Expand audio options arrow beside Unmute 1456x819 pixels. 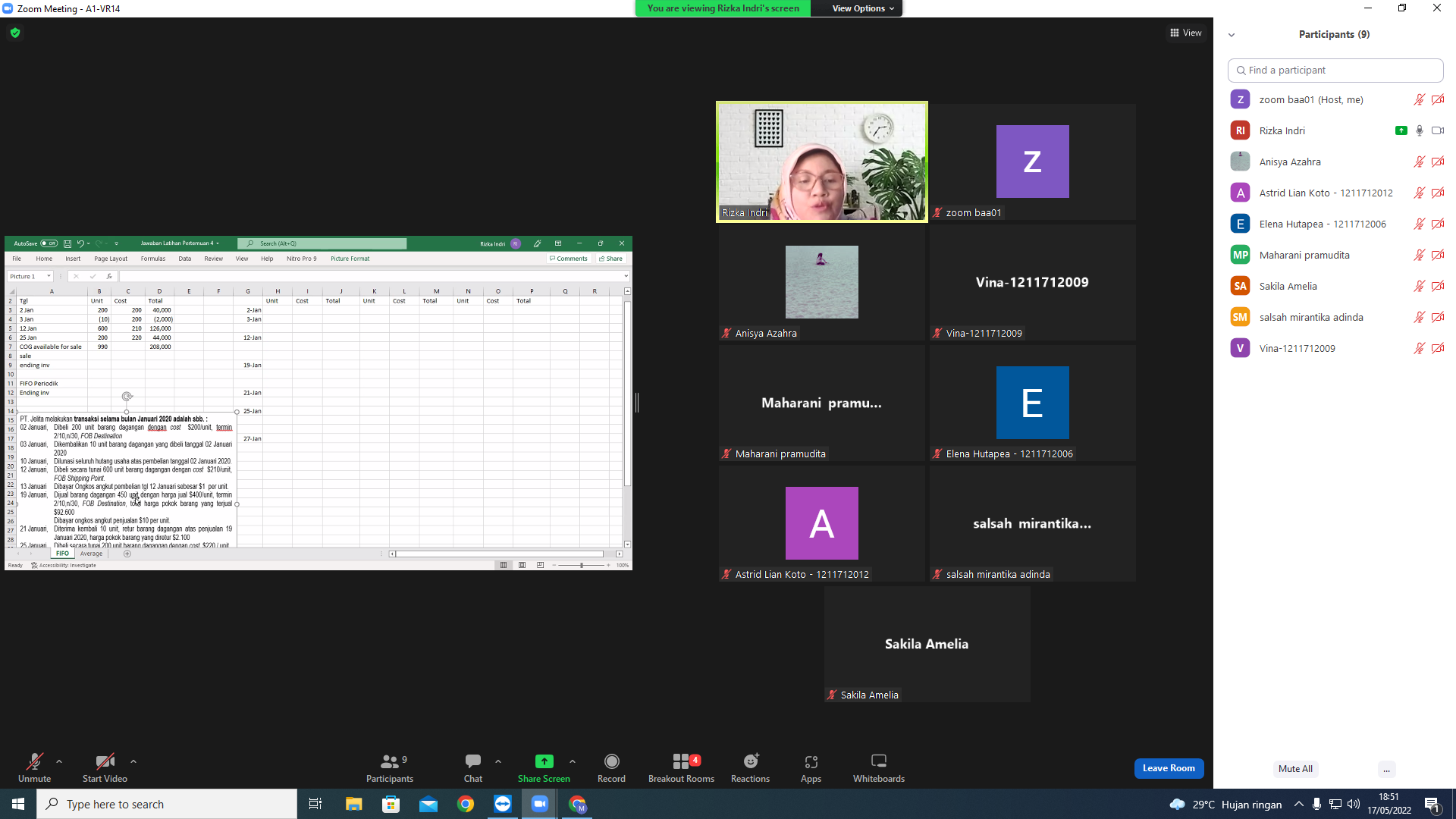59,761
